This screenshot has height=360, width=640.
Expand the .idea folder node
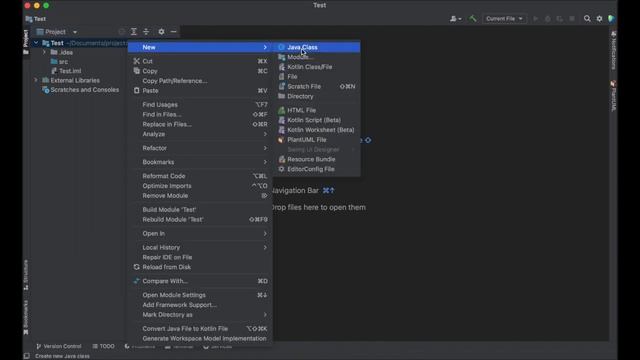point(44,52)
